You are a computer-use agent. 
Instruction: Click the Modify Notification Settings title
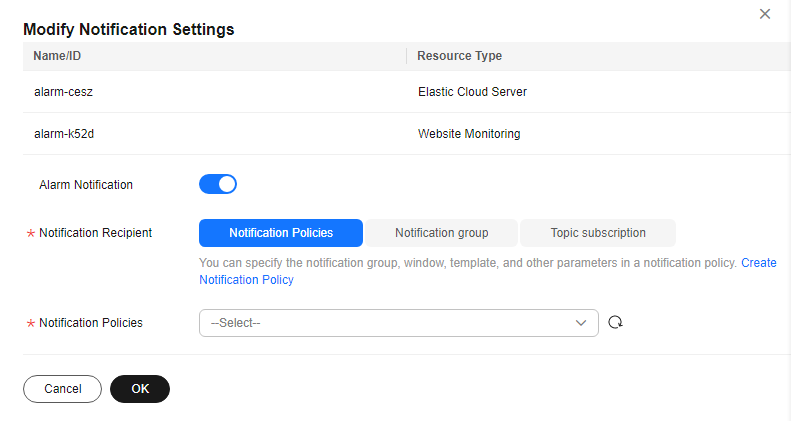128,30
